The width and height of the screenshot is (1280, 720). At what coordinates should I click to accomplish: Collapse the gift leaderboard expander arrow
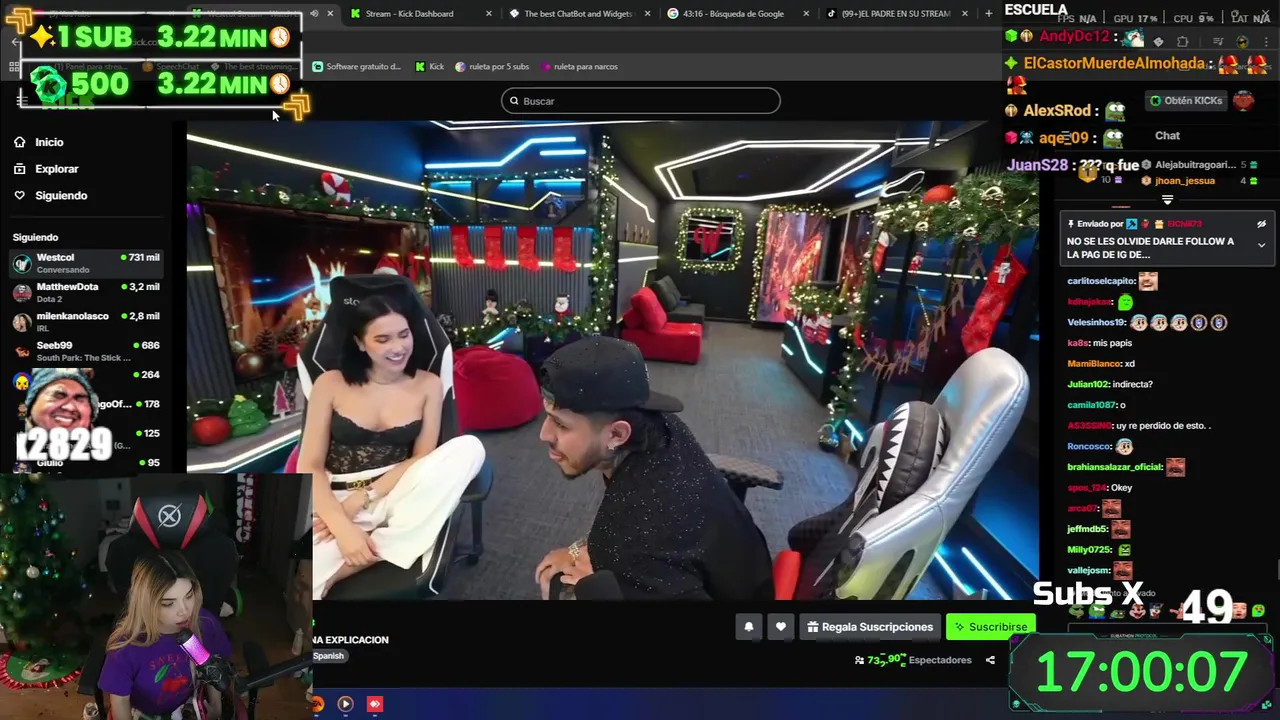[1167, 199]
